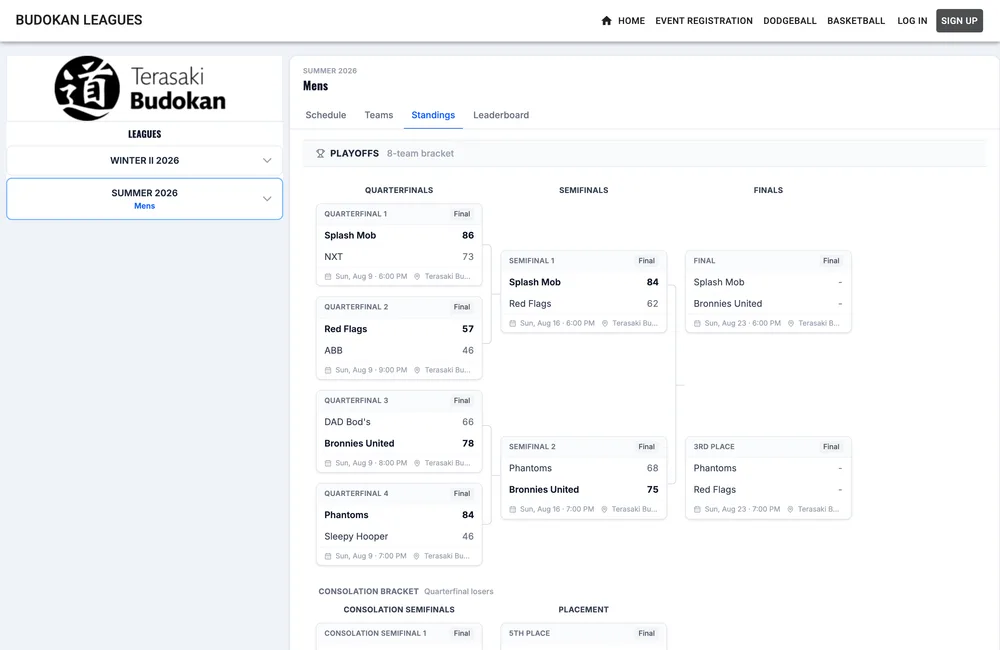Image resolution: width=1000 pixels, height=650 pixels.
Task: Click location pin icon in Semifinal 1 card
Action: pyautogui.click(x=605, y=323)
